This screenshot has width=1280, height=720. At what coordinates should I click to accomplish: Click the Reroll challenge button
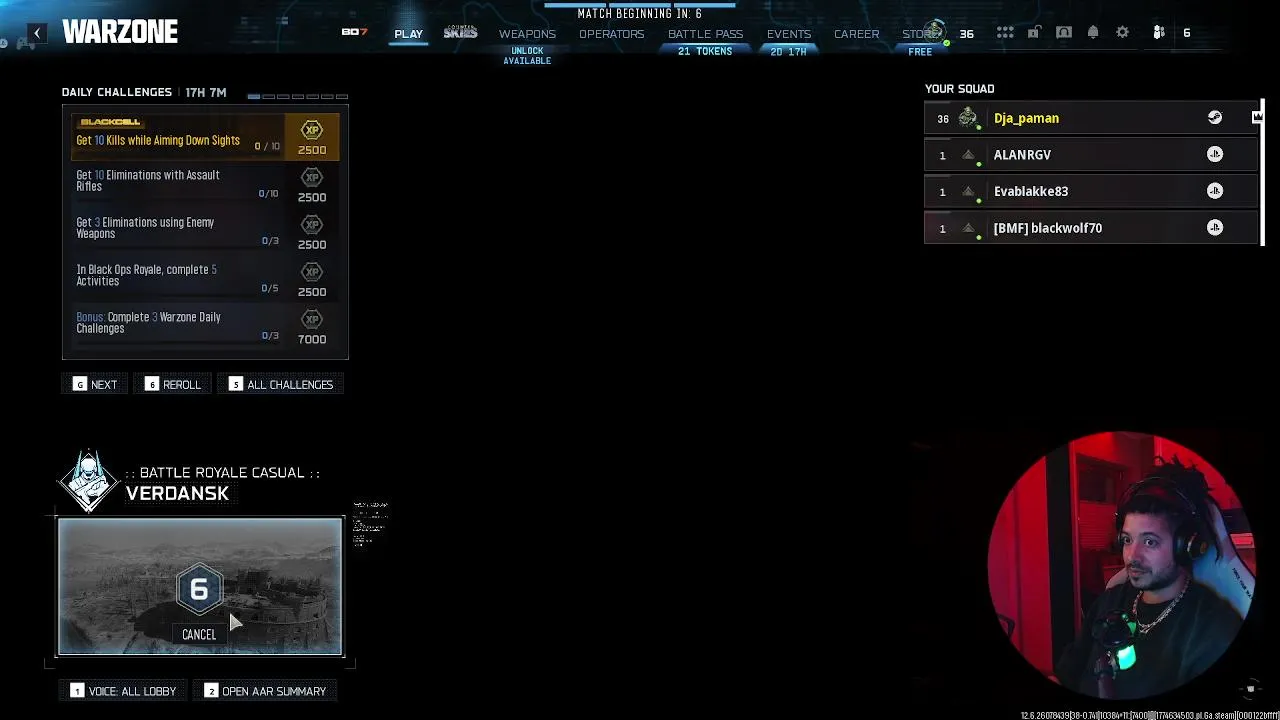pyautogui.click(x=173, y=385)
